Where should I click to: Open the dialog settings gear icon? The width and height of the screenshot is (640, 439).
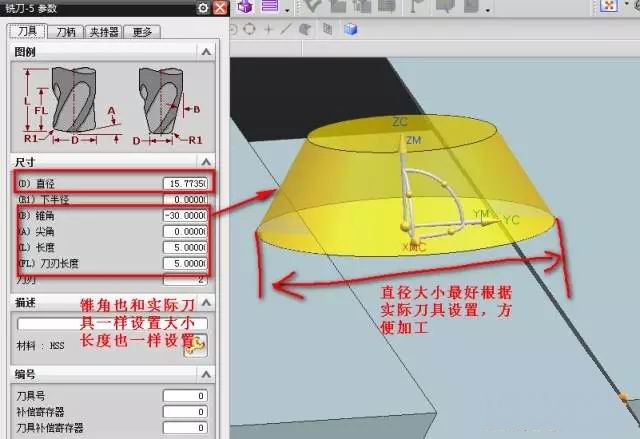(203, 8)
